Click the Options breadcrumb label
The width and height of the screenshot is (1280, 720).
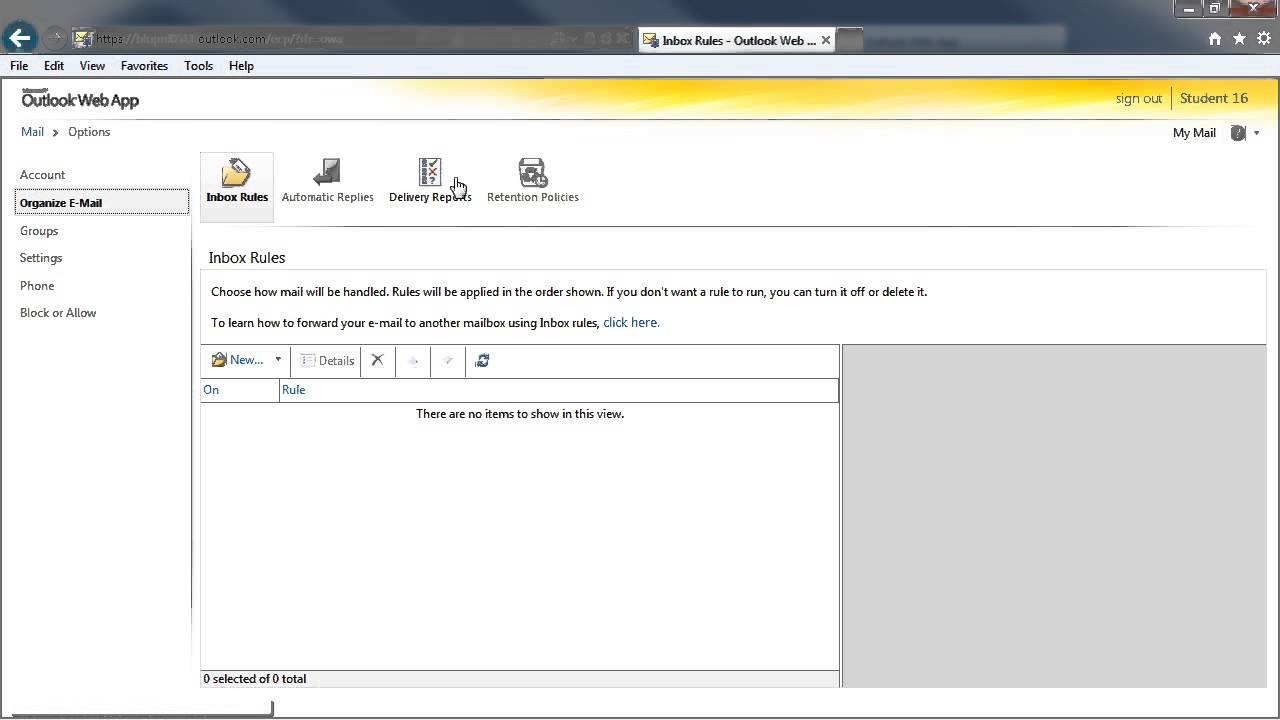[x=89, y=132]
